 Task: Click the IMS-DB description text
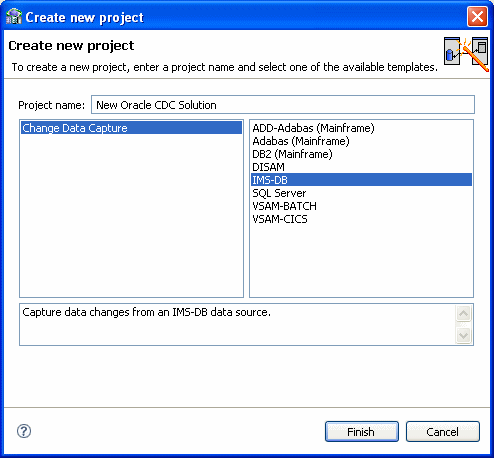click(x=146, y=312)
